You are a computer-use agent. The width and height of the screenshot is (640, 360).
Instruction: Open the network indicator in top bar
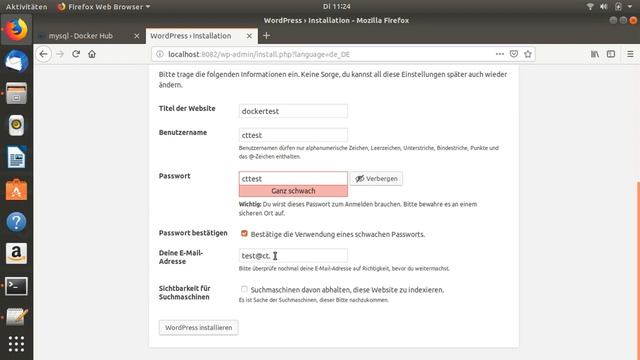pos(590,7)
